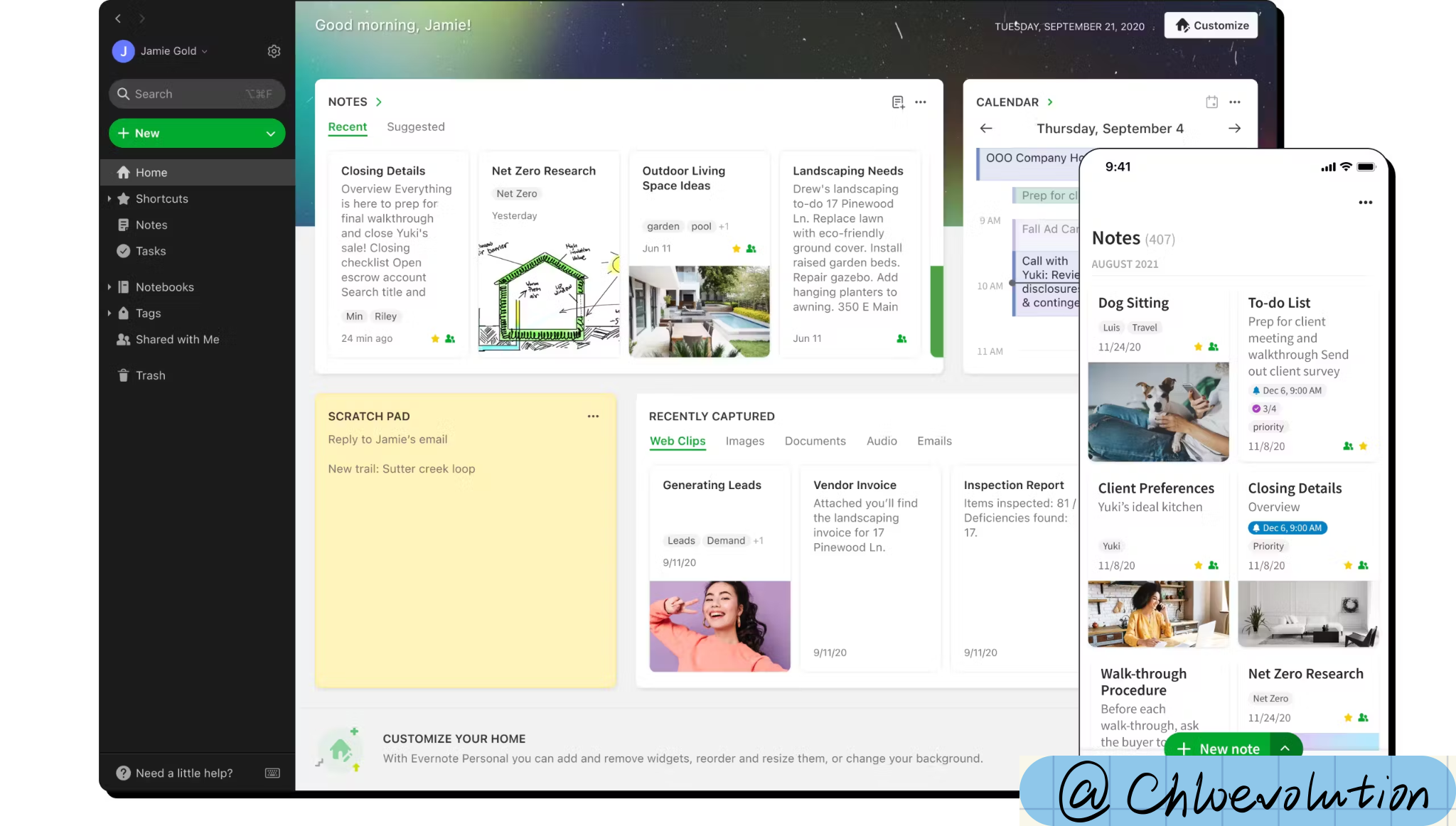Switch to the Images tab
Screen dimensions: 1456x826
pos(745,441)
